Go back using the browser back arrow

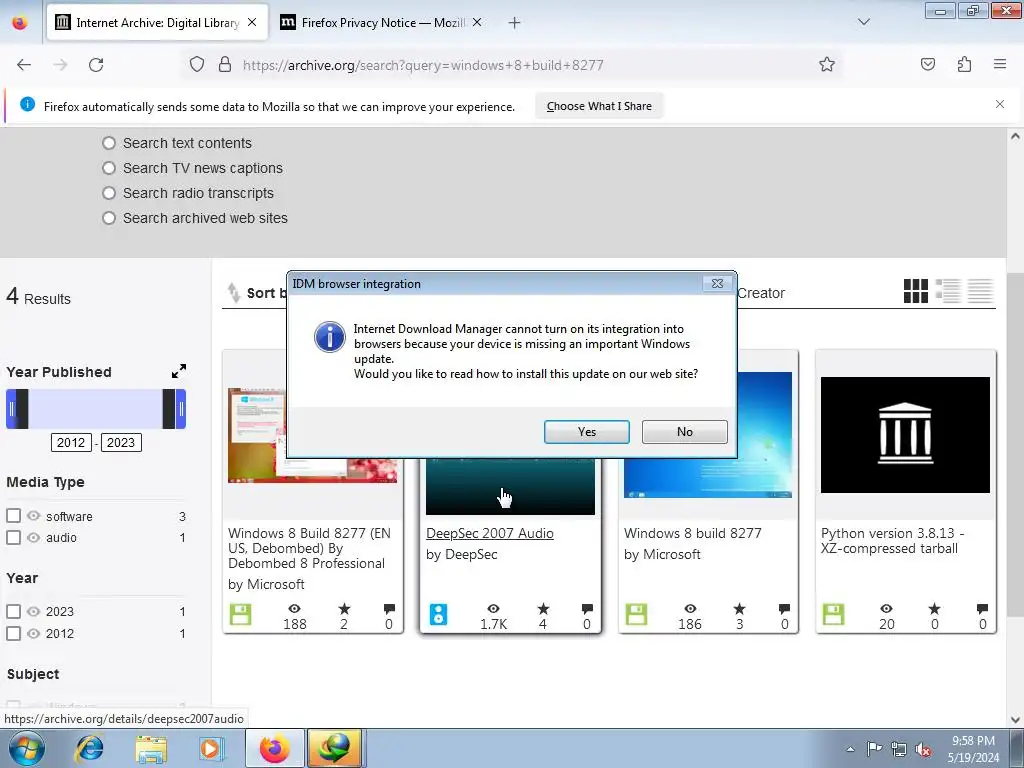[24, 65]
